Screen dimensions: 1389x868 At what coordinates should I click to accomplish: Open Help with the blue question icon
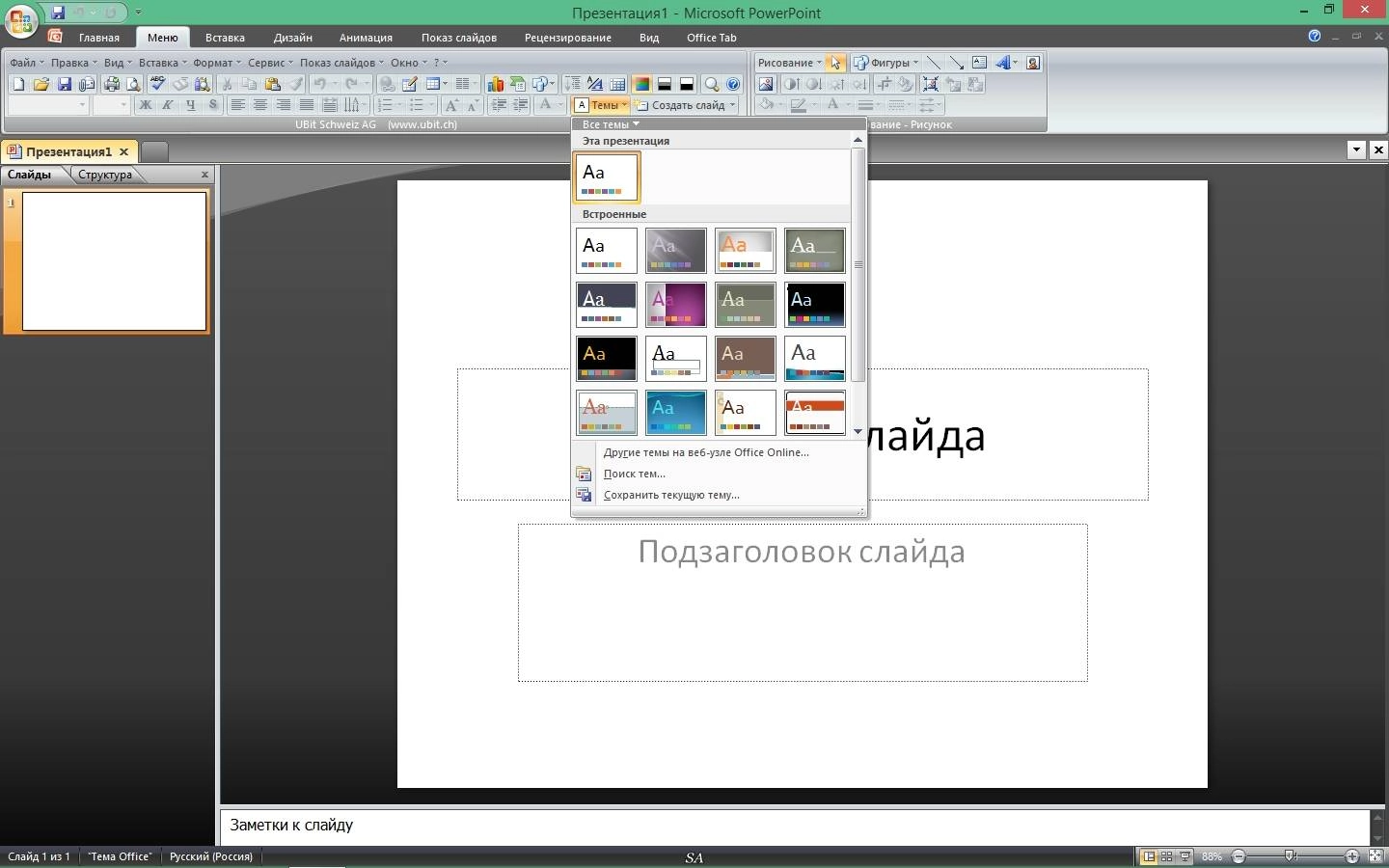733,84
